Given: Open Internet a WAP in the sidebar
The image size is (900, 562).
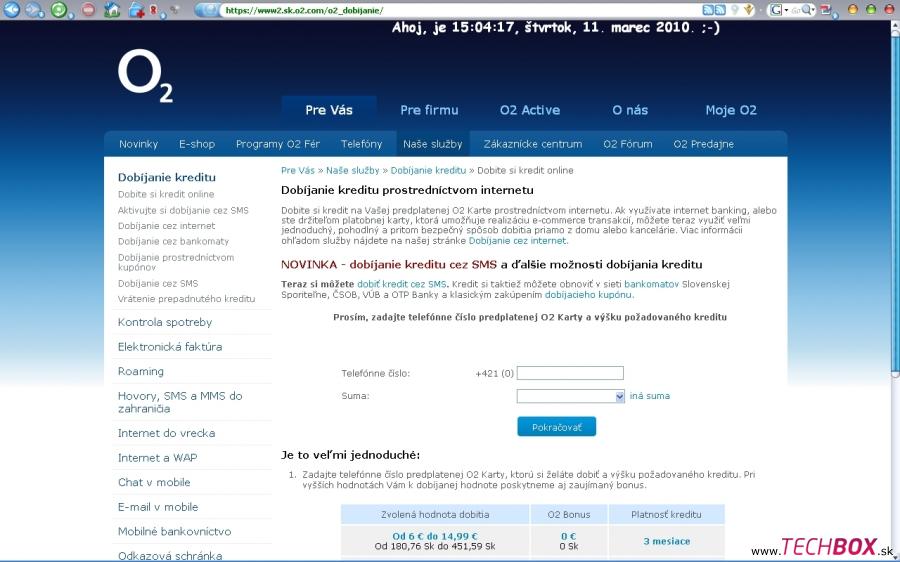Looking at the screenshot, I should (x=157, y=458).
